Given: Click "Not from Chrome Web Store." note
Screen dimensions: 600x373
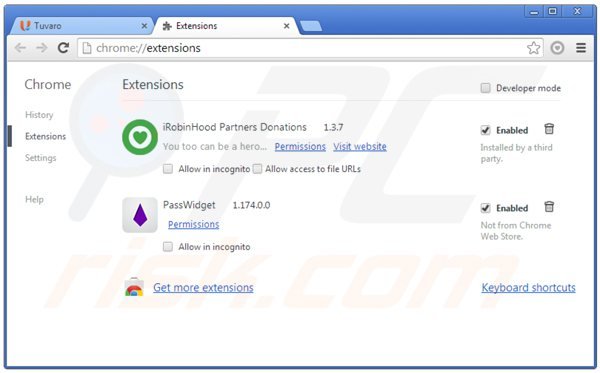Looking at the screenshot, I should coord(515,231).
